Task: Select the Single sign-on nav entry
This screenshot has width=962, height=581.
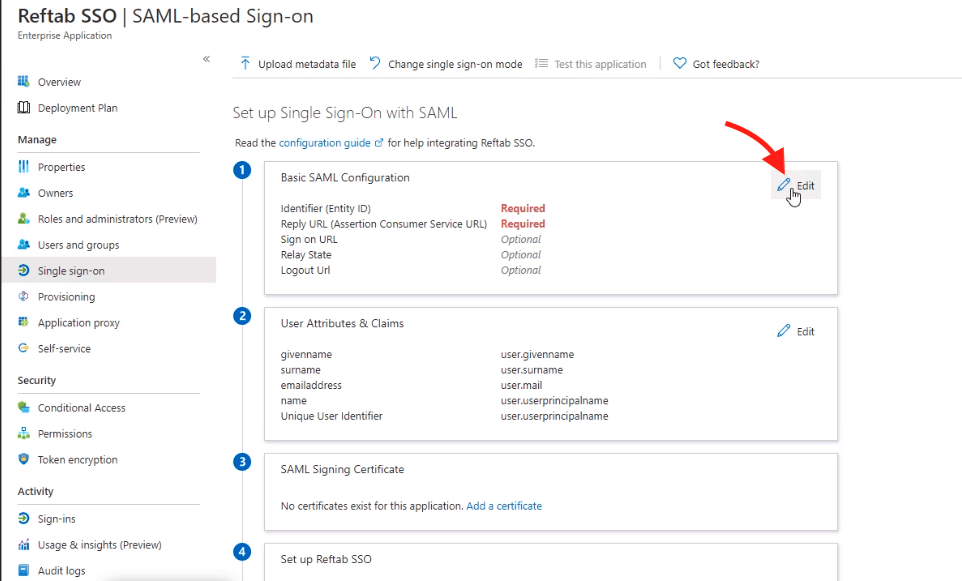Action: tap(71, 270)
